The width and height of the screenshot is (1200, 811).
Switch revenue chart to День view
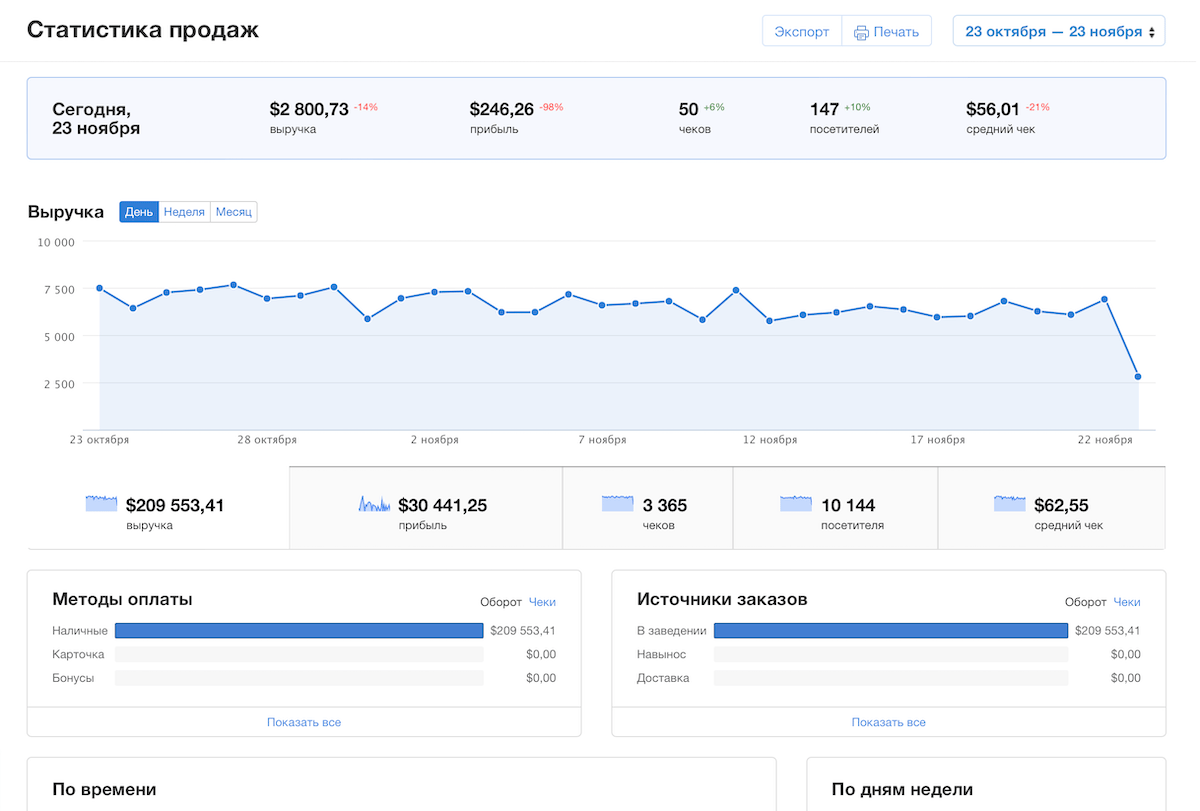click(139, 212)
